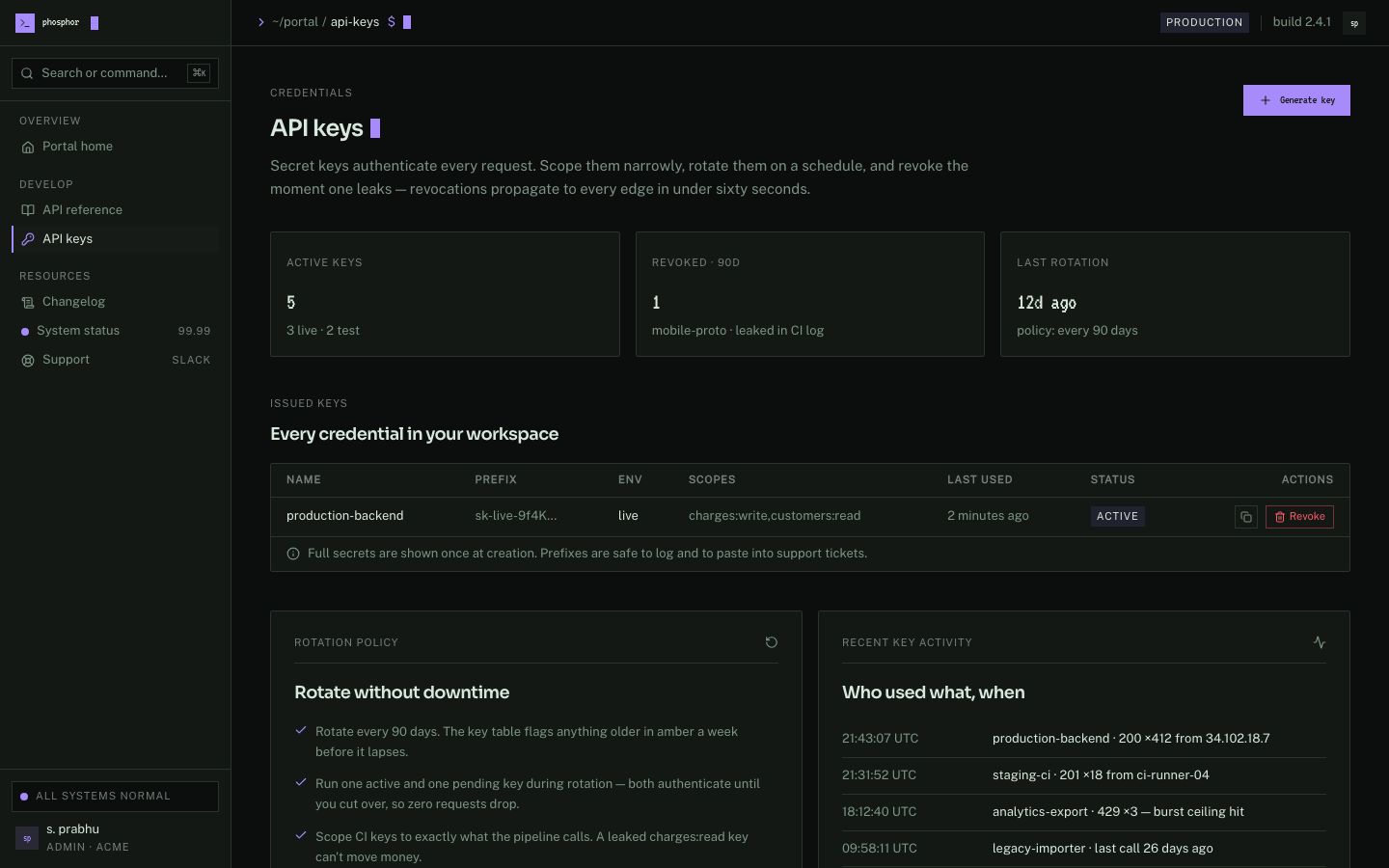Click the build 2.4.1 label

point(1302,22)
